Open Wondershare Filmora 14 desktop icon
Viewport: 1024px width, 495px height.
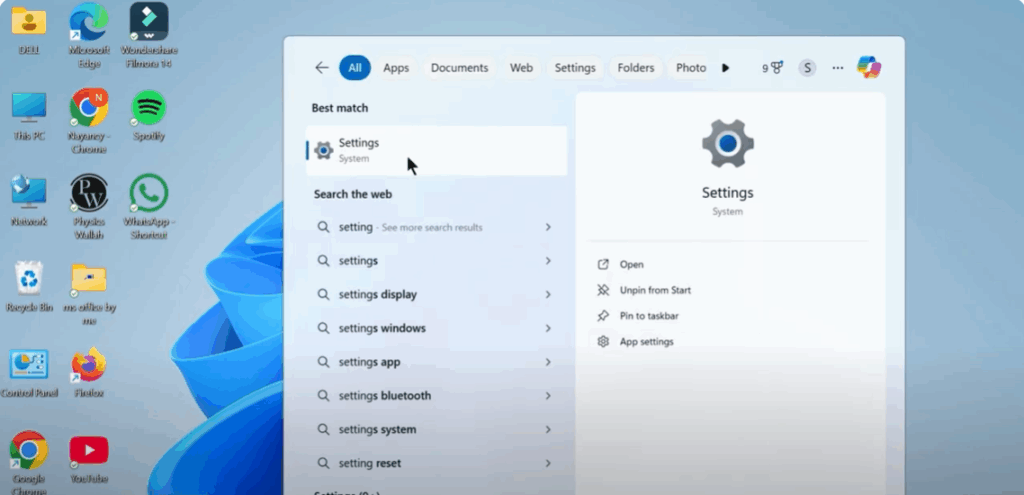coord(149,23)
